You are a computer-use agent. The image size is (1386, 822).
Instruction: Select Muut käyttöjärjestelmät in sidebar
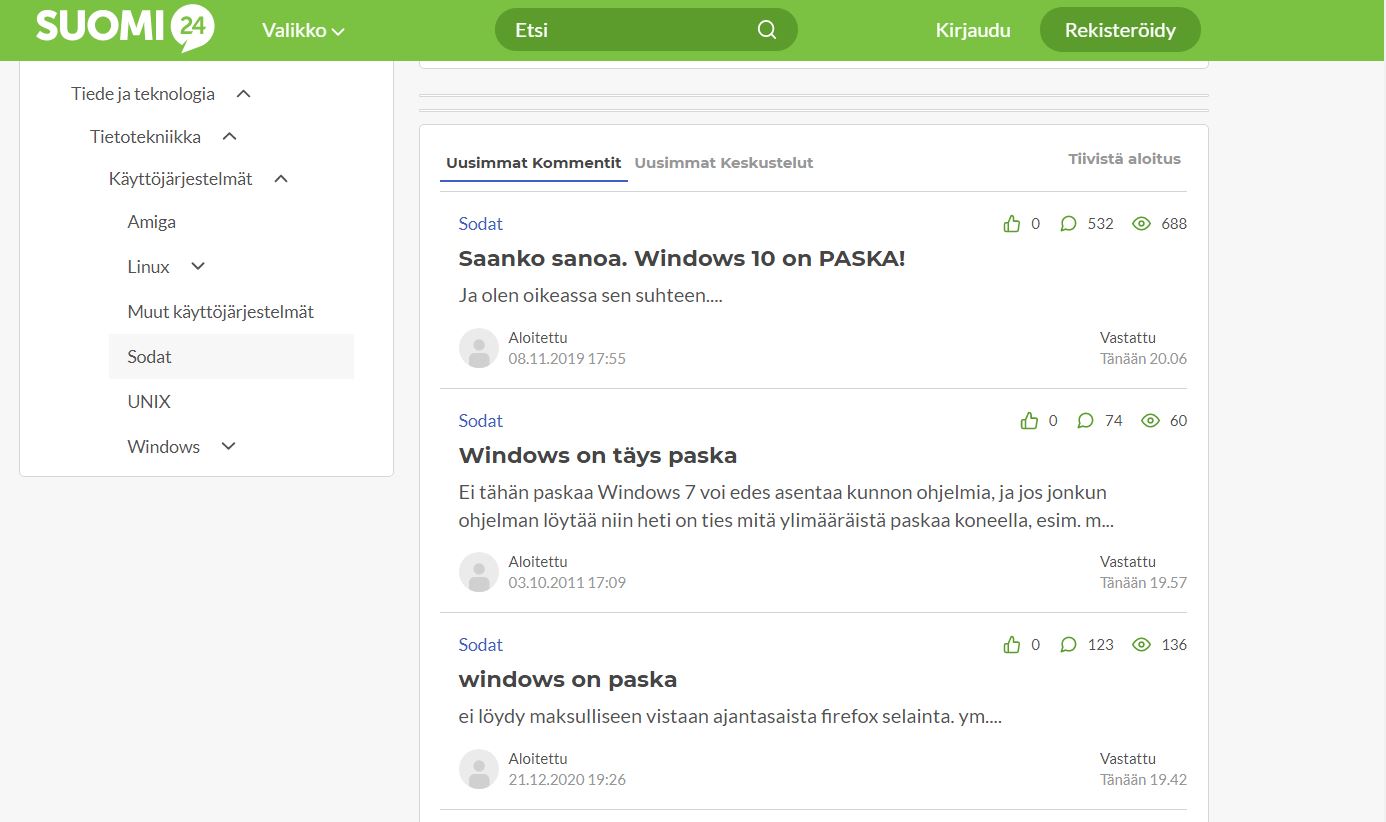(x=221, y=312)
